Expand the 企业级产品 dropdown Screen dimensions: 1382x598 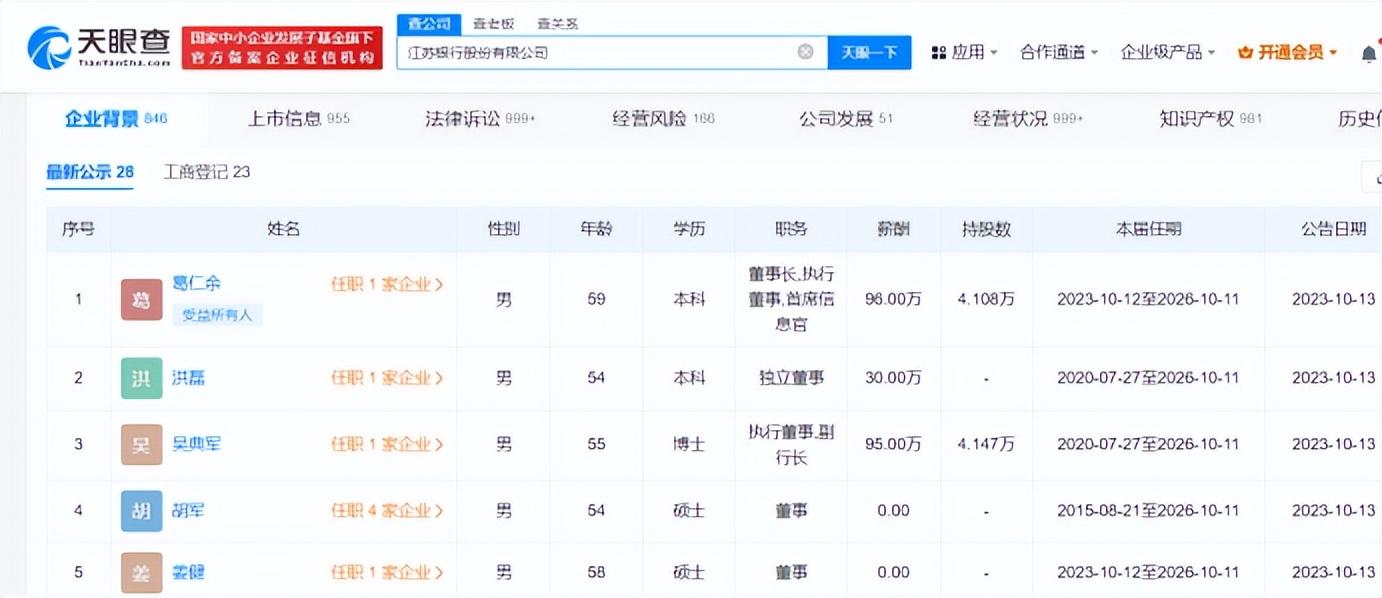point(1167,52)
